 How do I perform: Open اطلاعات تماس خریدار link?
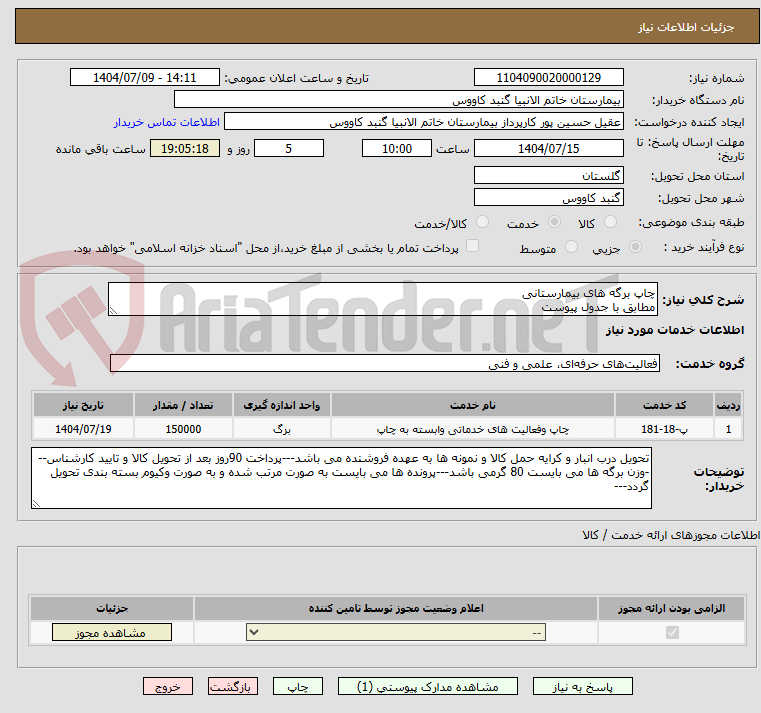[167, 122]
